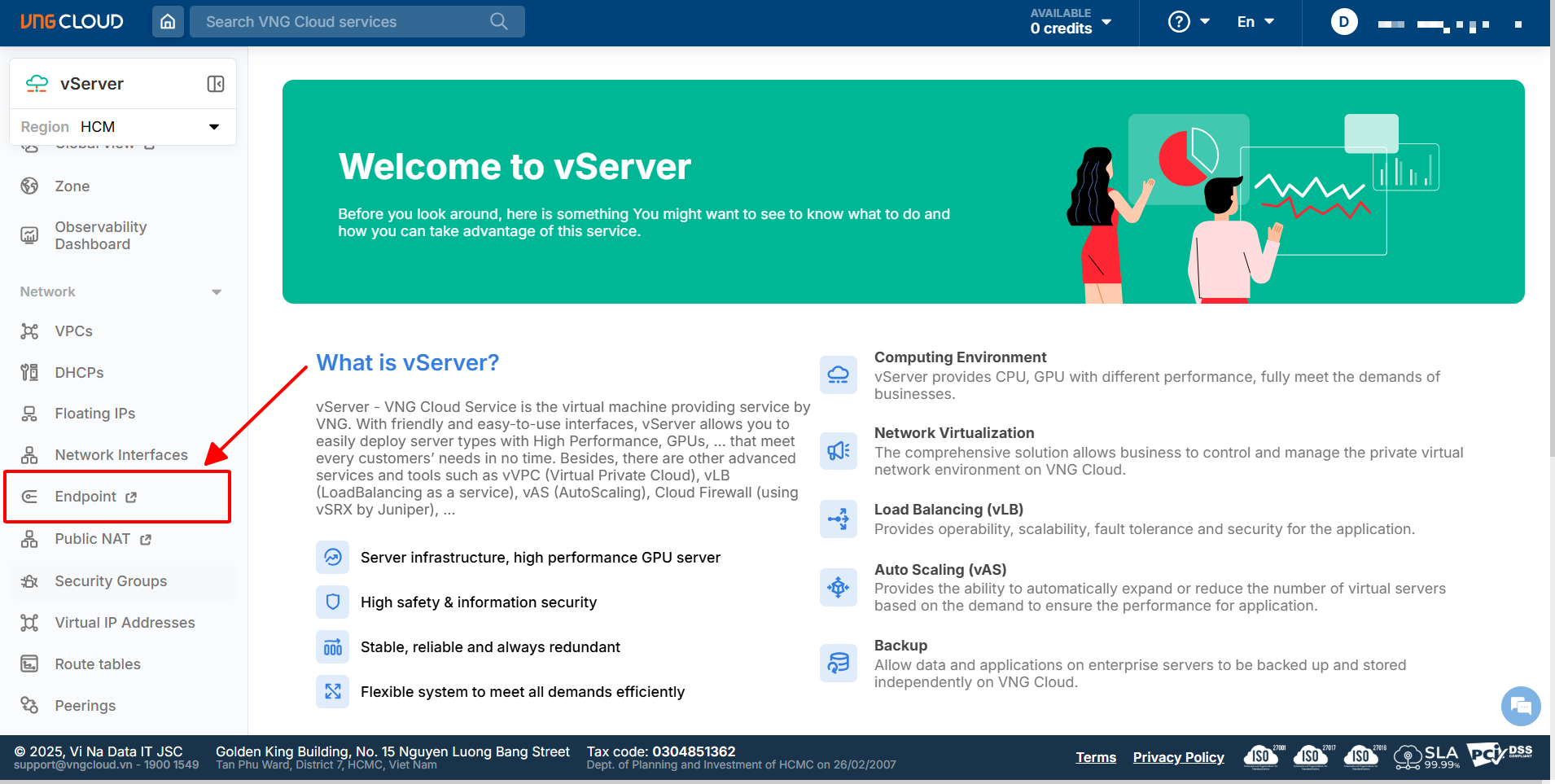Open the Privacy Policy link
Image resolution: width=1555 pixels, height=784 pixels.
(1178, 757)
